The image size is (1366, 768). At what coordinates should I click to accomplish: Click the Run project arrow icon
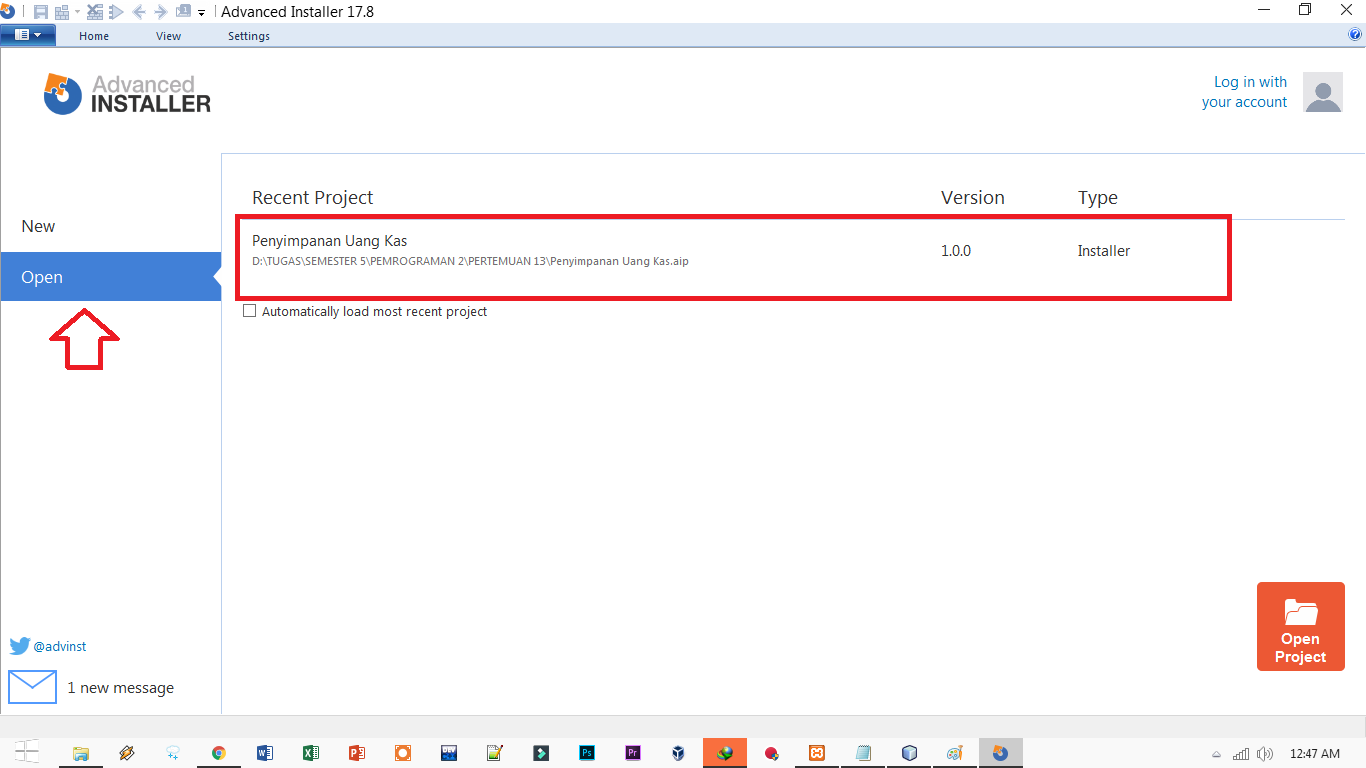pyautogui.click(x=116, y=12)
